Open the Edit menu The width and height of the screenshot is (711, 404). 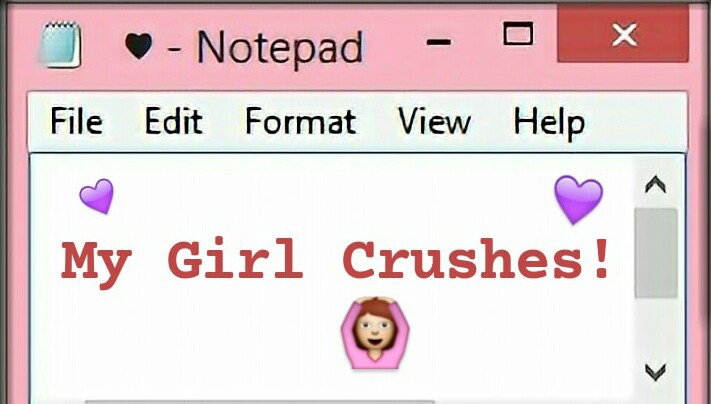tap(173, 122)
